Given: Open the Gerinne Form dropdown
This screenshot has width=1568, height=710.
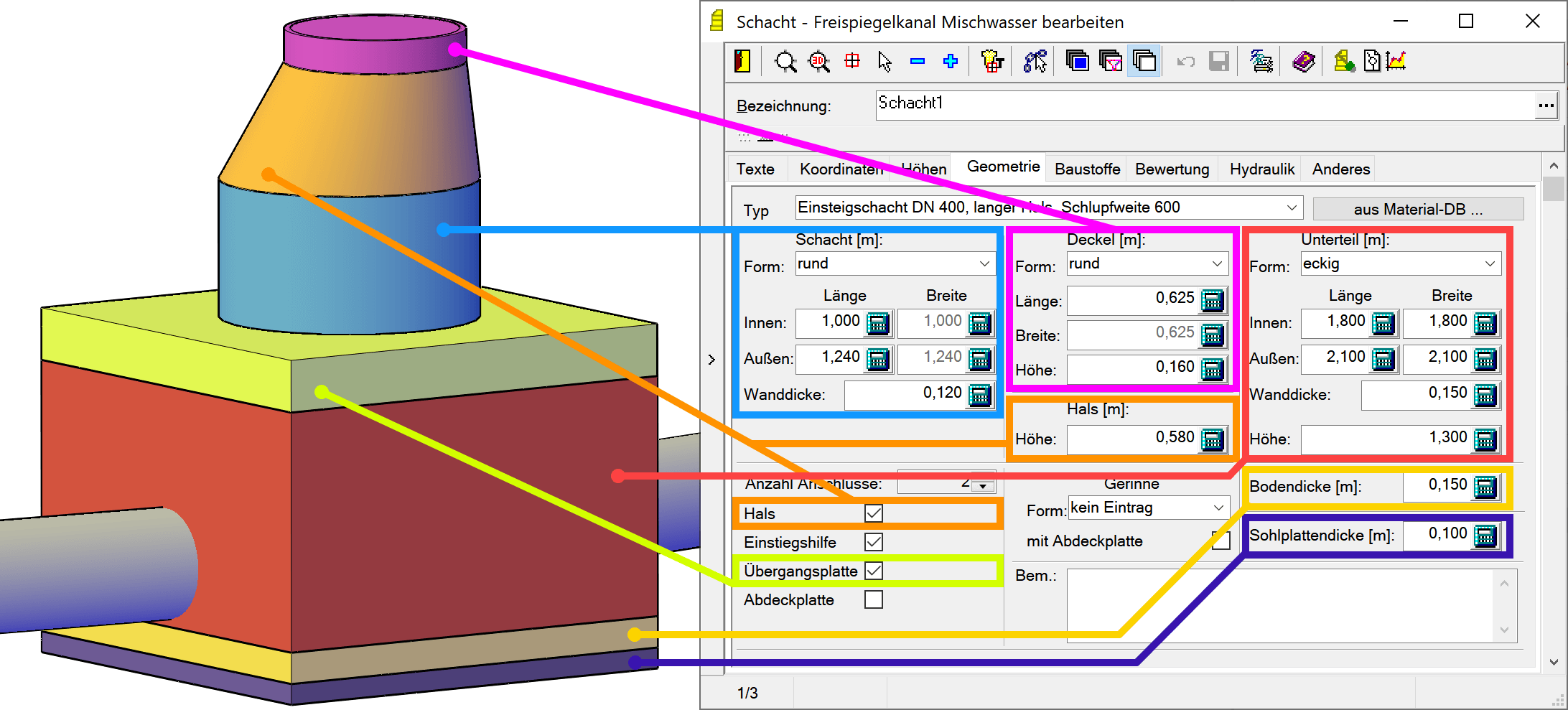Looking at the screenshot, I should pos(1218,508).
